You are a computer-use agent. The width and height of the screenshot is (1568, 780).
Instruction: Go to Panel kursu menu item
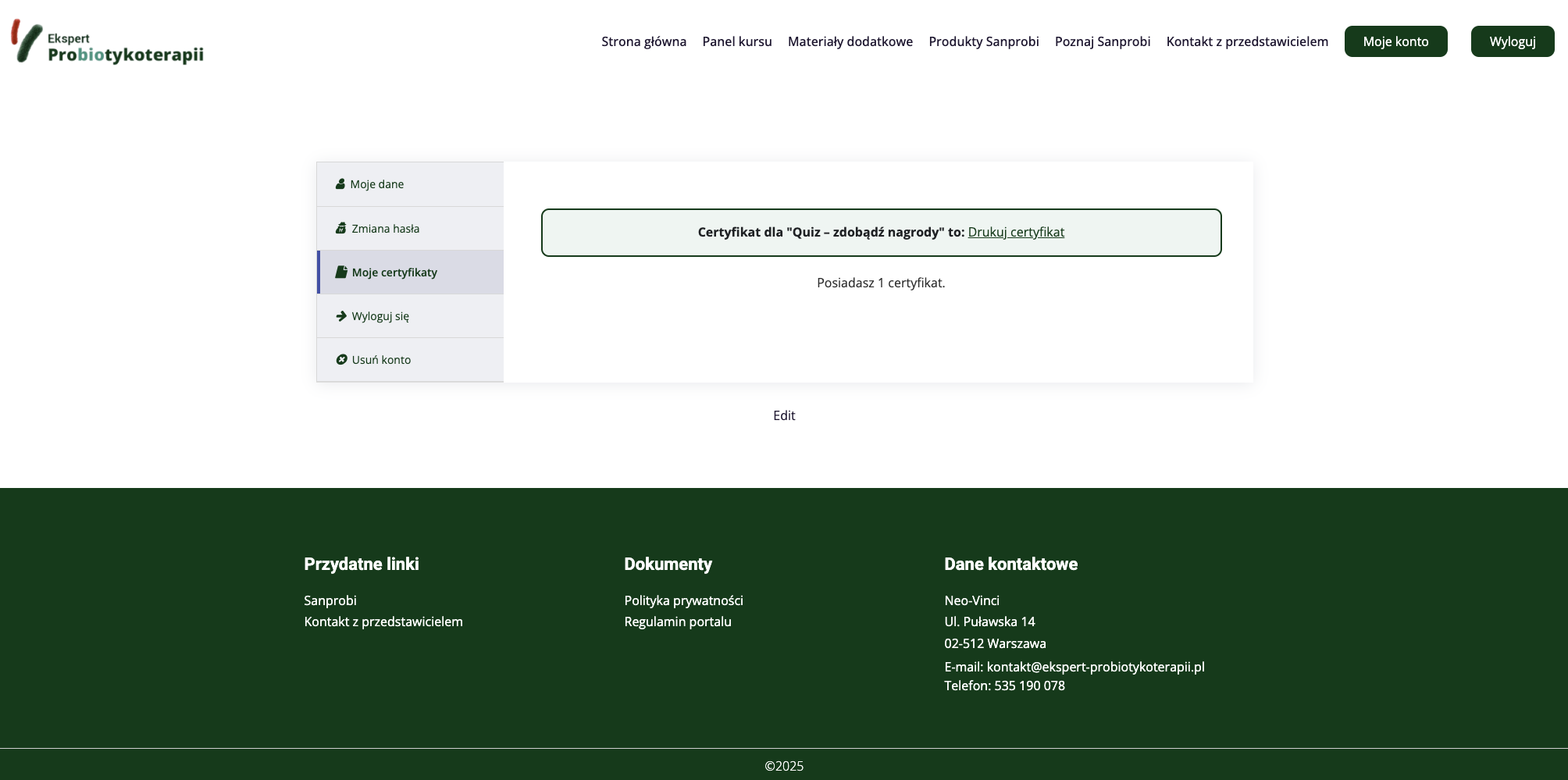point(736,41)
